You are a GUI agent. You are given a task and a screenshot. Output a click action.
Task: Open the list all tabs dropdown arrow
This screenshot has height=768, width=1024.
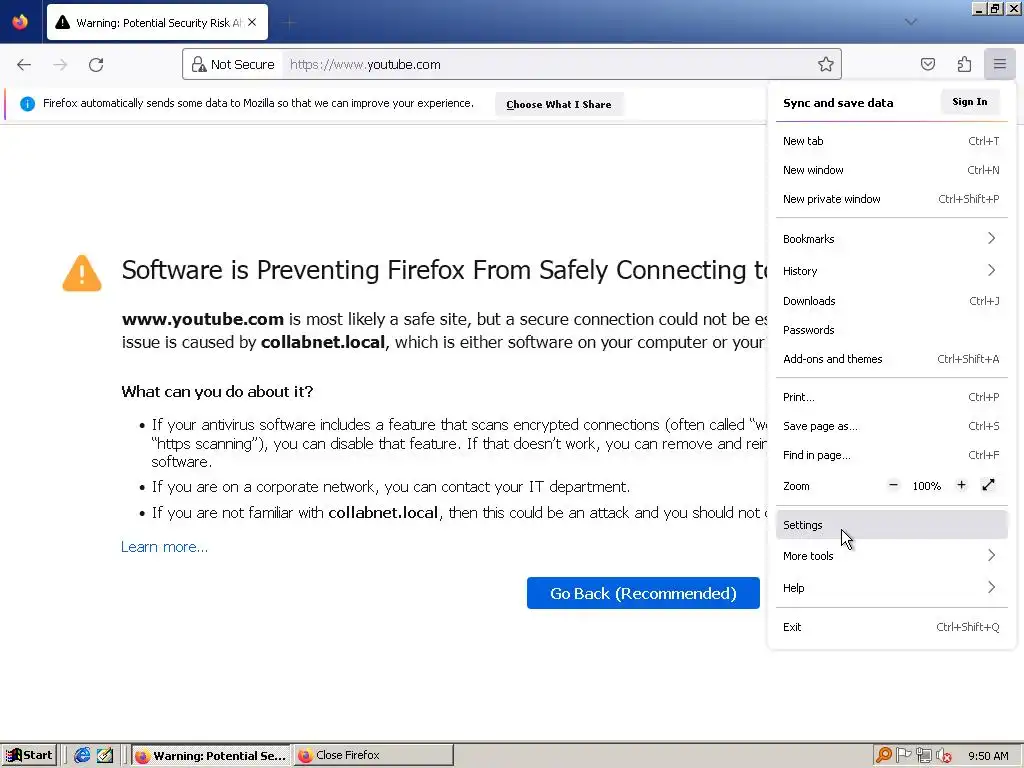[x=911, y=22]
